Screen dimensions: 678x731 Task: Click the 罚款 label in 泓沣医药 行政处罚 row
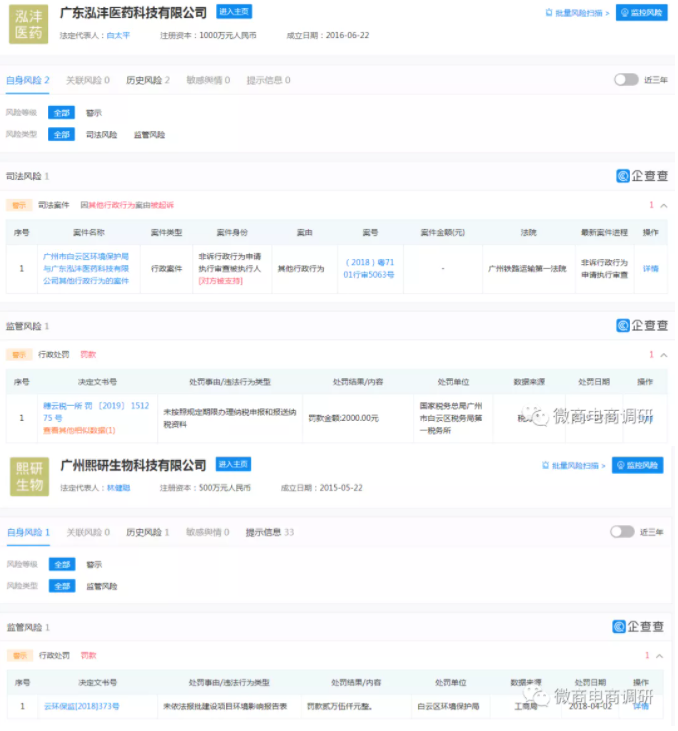click(x=89, y=356)
